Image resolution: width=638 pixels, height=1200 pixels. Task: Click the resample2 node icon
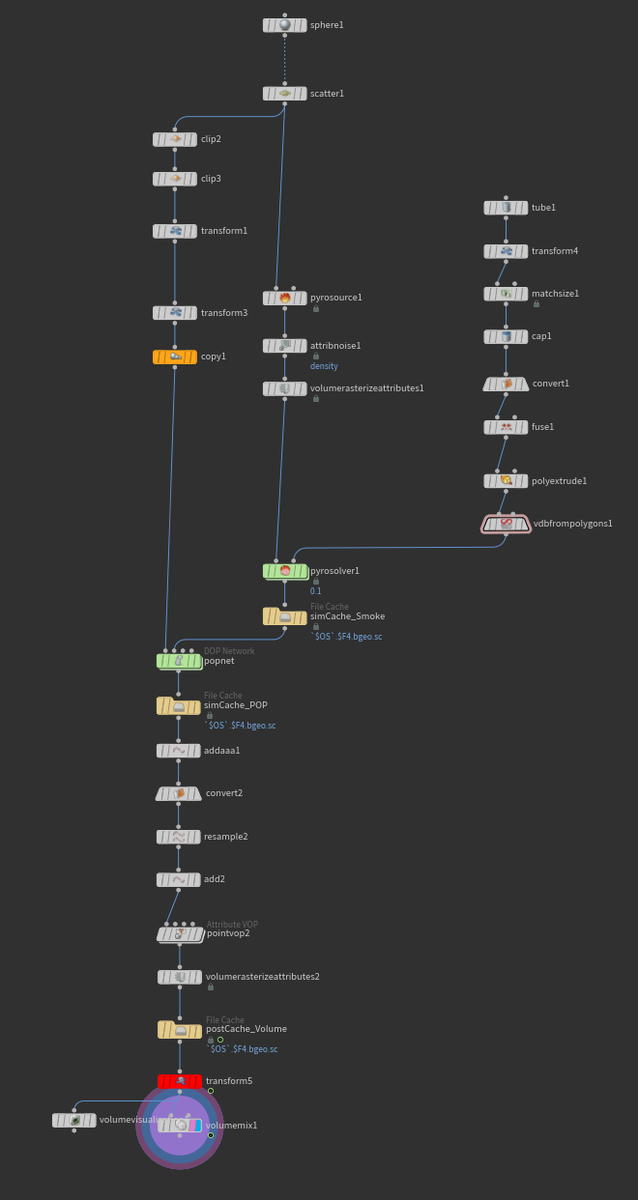tap(179, 836)
